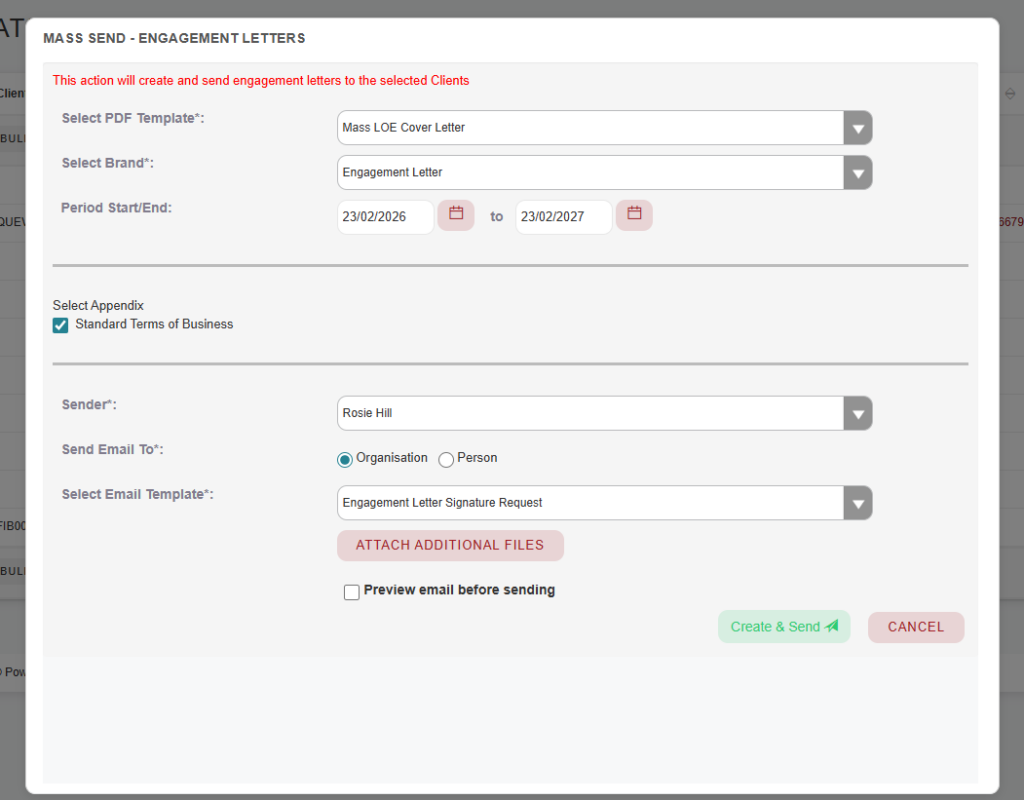Choose Person as email recipient
Screen dimensions: 1024x800
pyautogui.click(x=446, y=459)
